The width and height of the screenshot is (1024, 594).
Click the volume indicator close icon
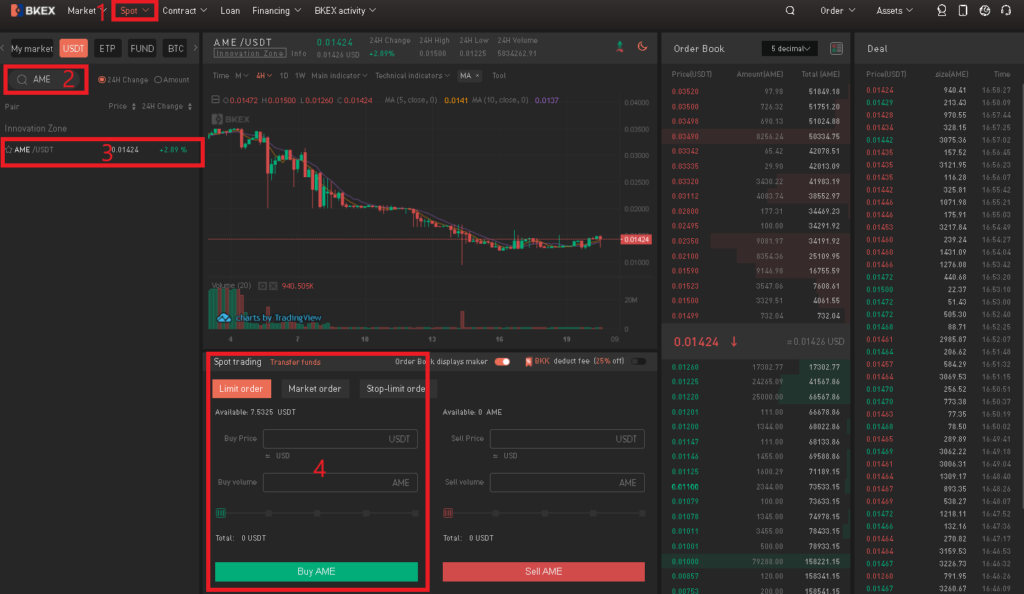(x=273, y=286)
